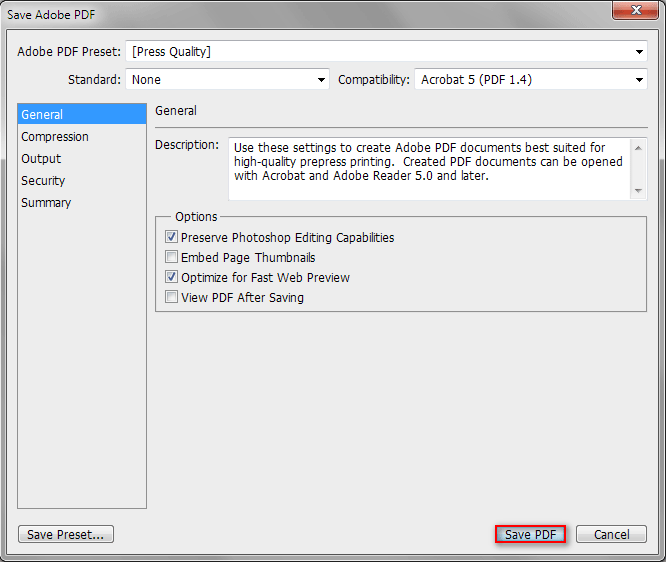The image size is (666, 562).
Task: Click the Description scrollbar up arrow
Action: 638,148
